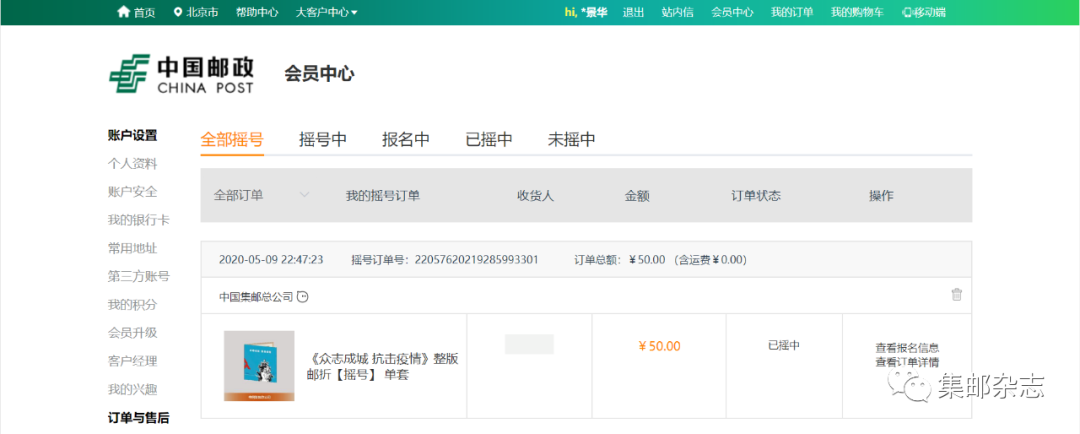Open the 全部订单 filter dropdown

coord(262,196)
